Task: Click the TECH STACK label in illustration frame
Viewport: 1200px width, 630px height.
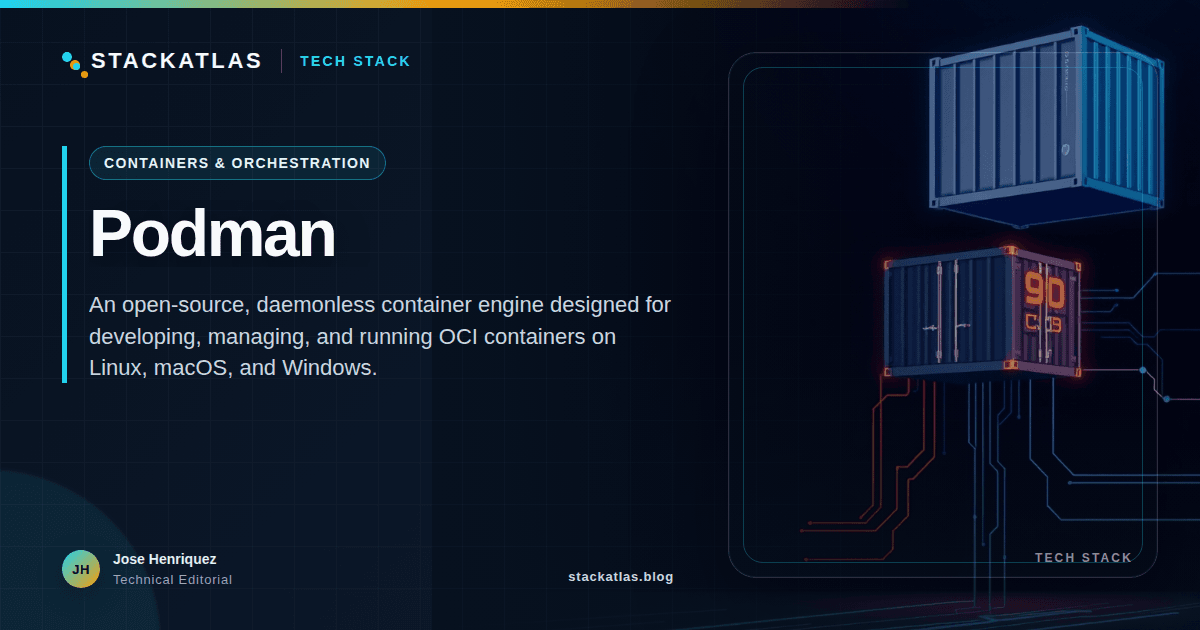Action: (x=1083, y=558)
